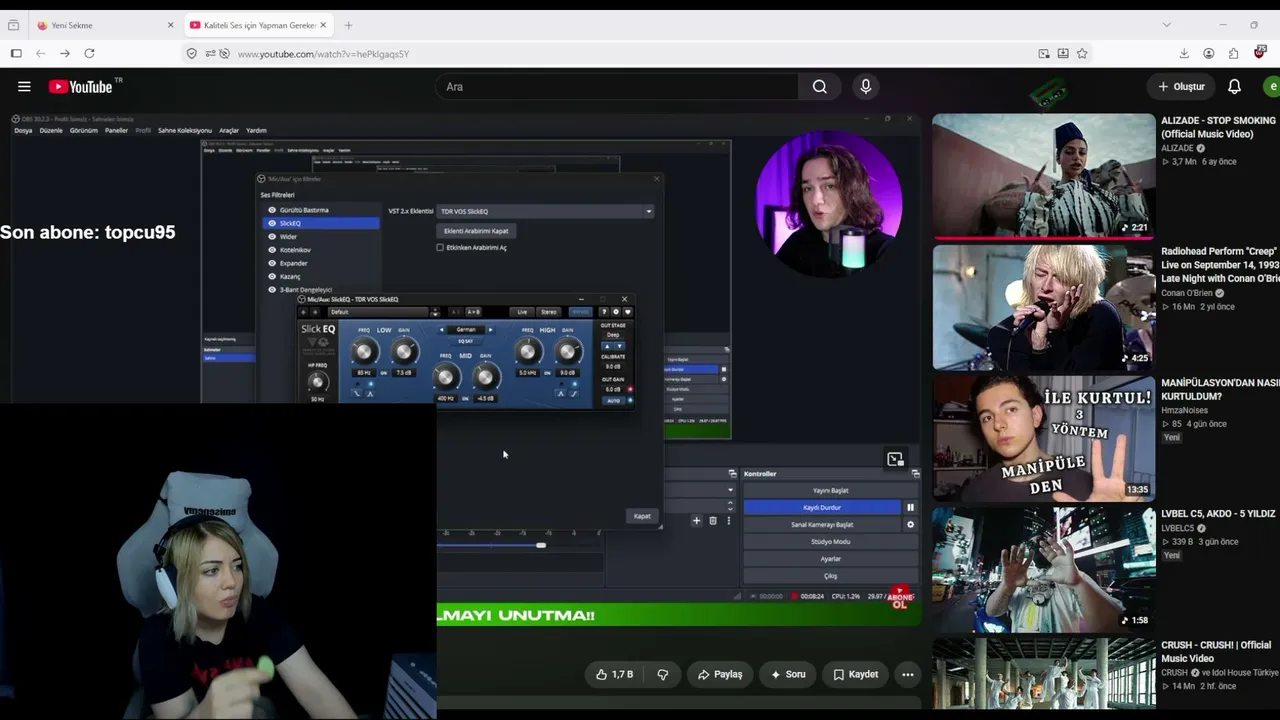The height and width of the screenshot is (720, 1280).
Task: Toggle visibility of SlickEQ filter
Action: (272, 224)
